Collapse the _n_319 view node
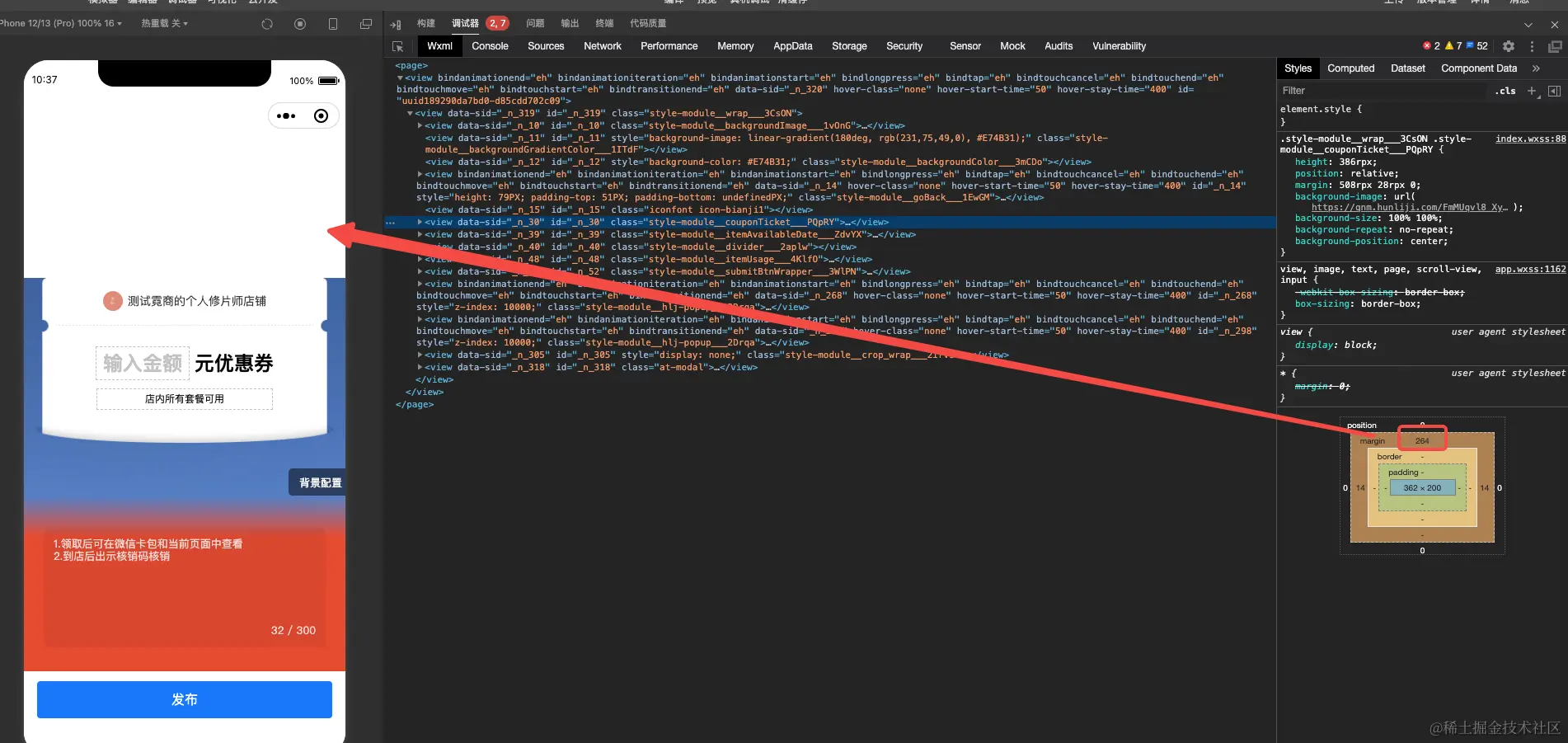 point(410,114)
